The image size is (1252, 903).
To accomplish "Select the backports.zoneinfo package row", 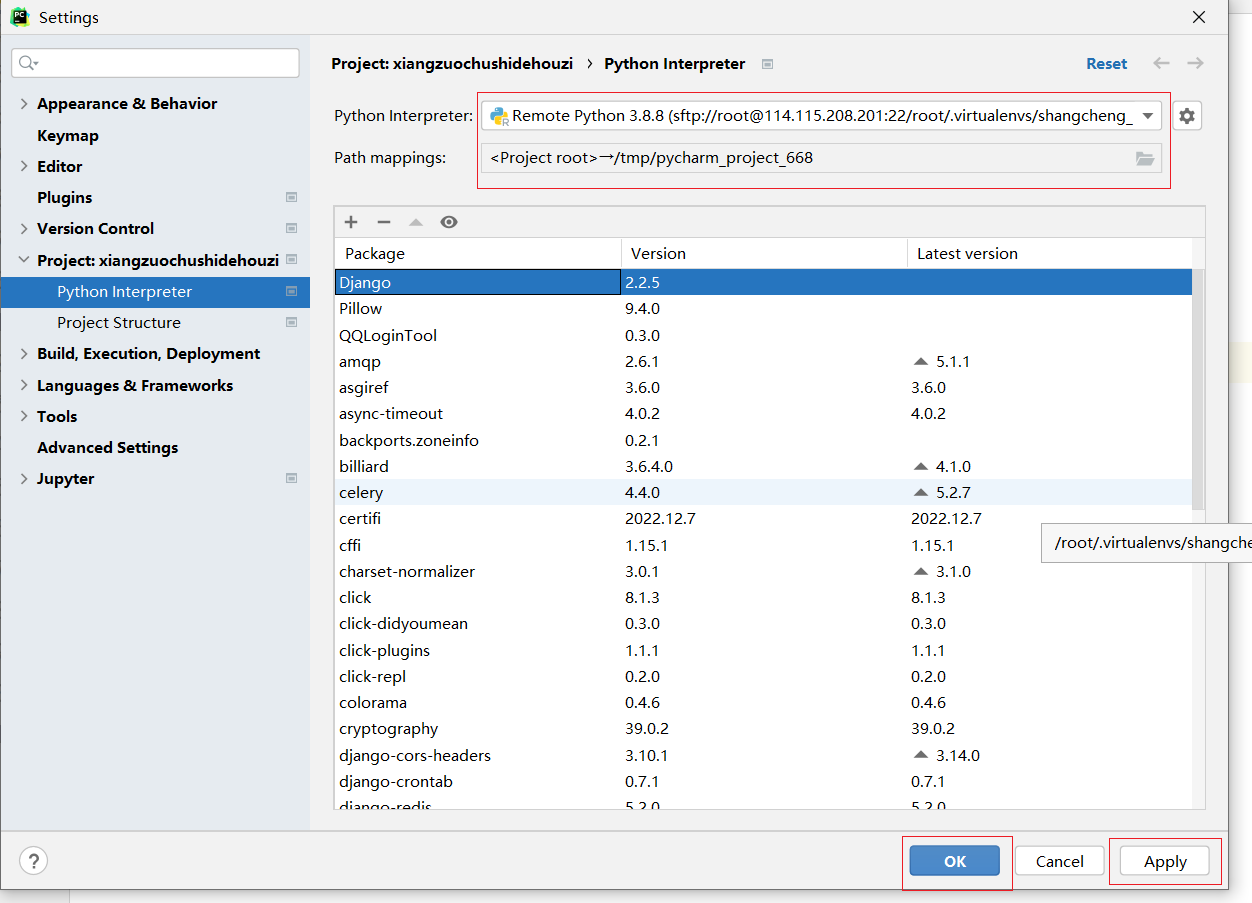I will pos(763,440).
